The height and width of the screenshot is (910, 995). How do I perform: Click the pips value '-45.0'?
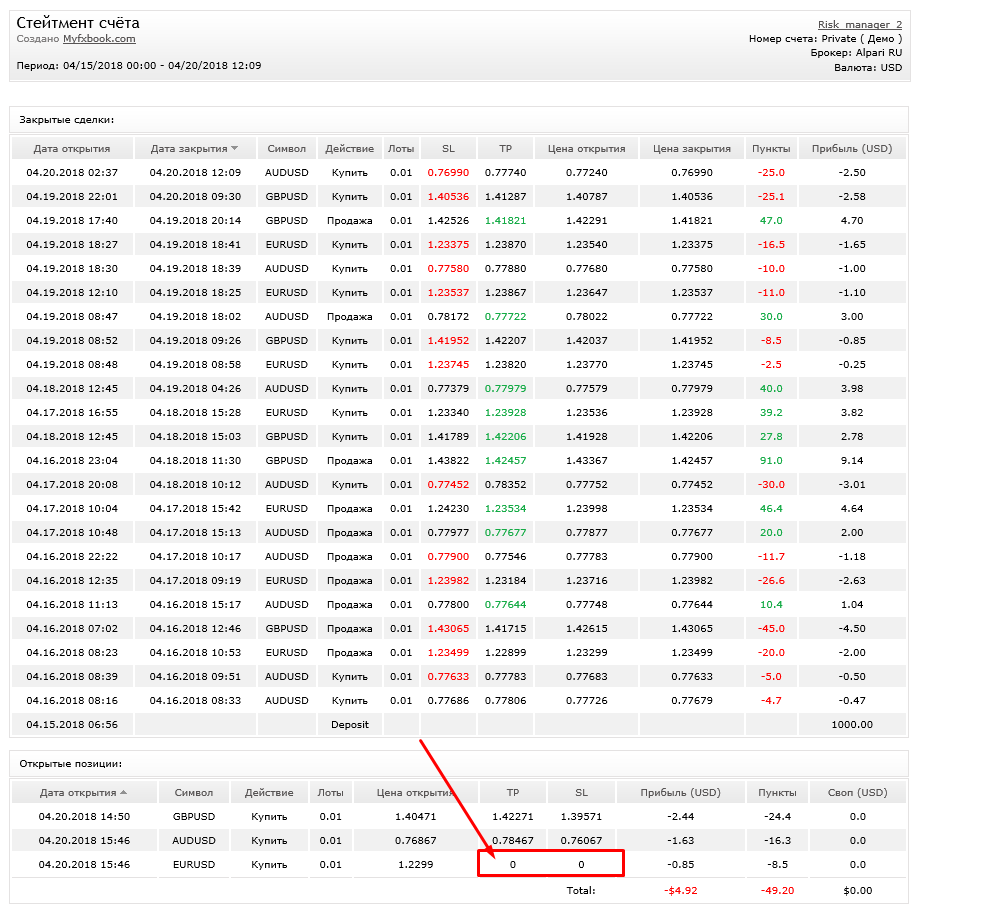point(771,629)
